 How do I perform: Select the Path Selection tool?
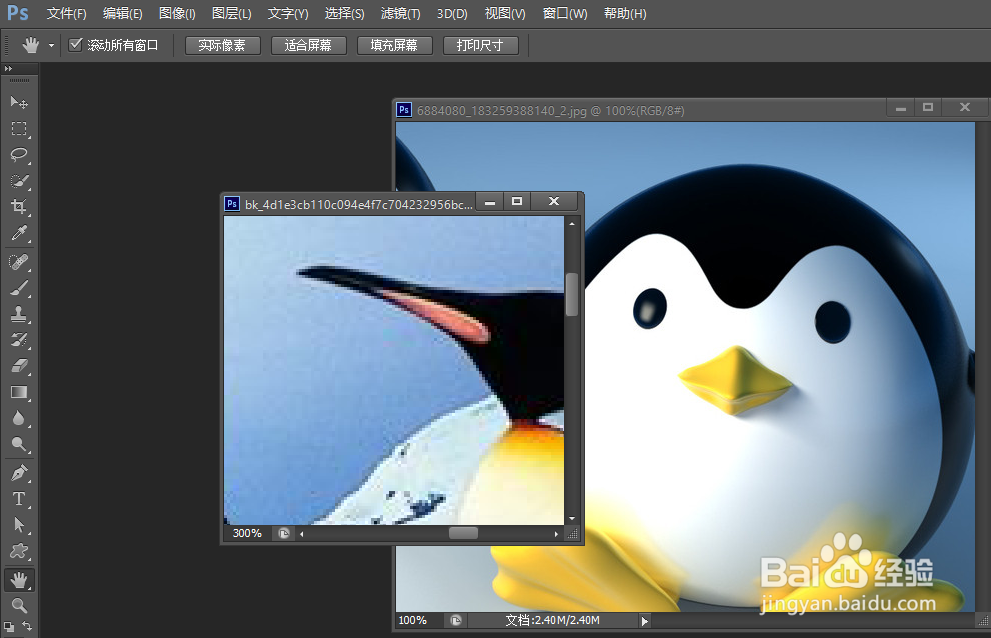pos(19,524)
